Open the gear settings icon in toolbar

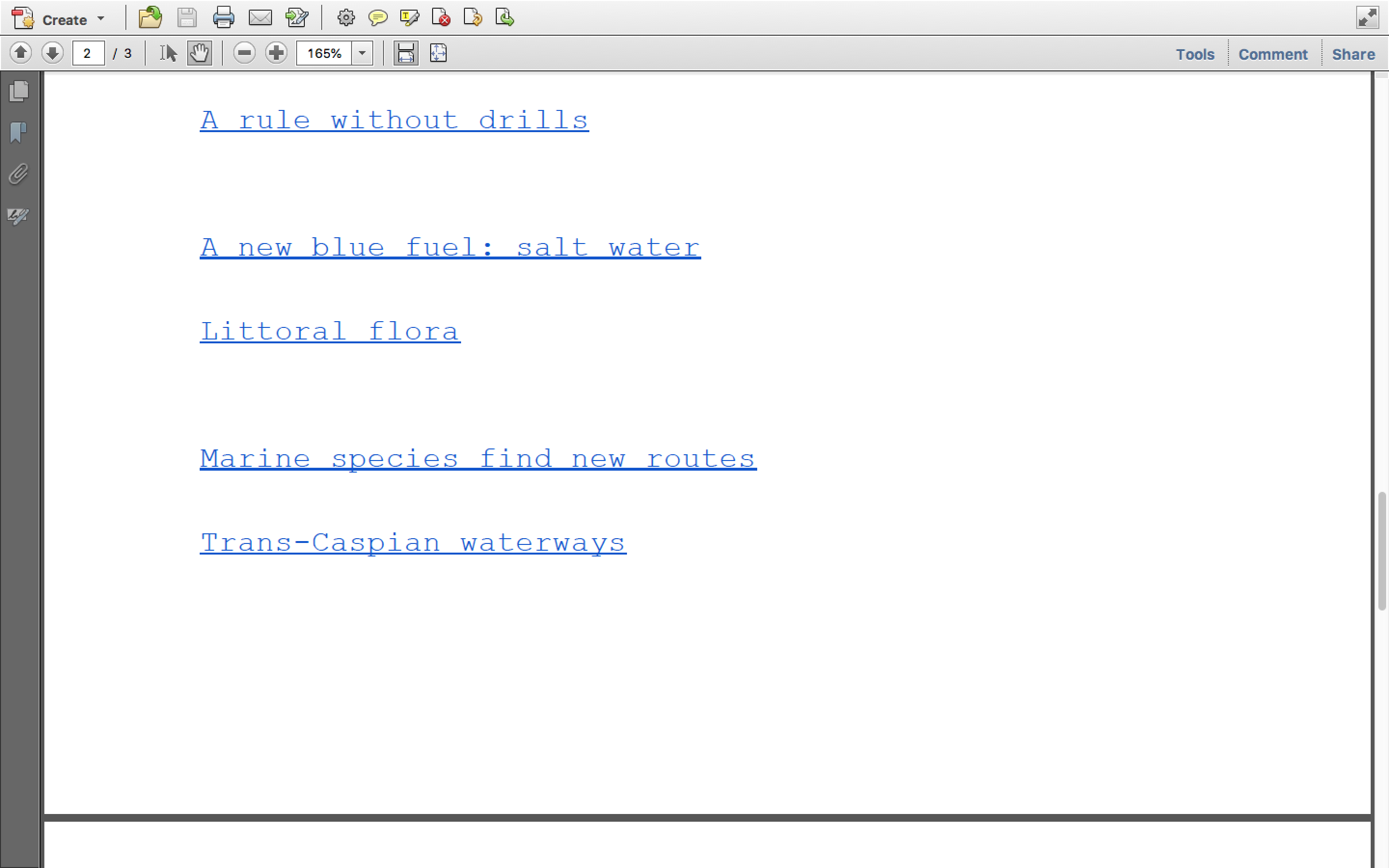(x=345, y=18)
